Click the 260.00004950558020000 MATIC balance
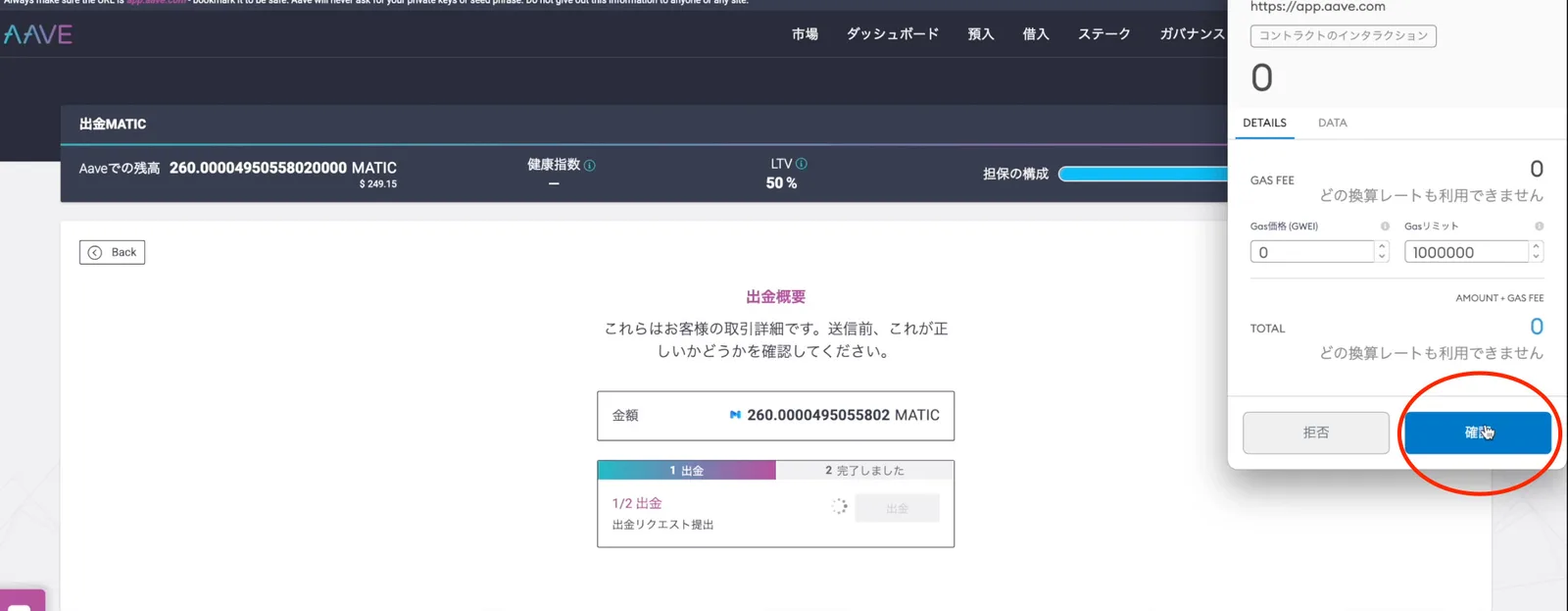 coord(283,168)
